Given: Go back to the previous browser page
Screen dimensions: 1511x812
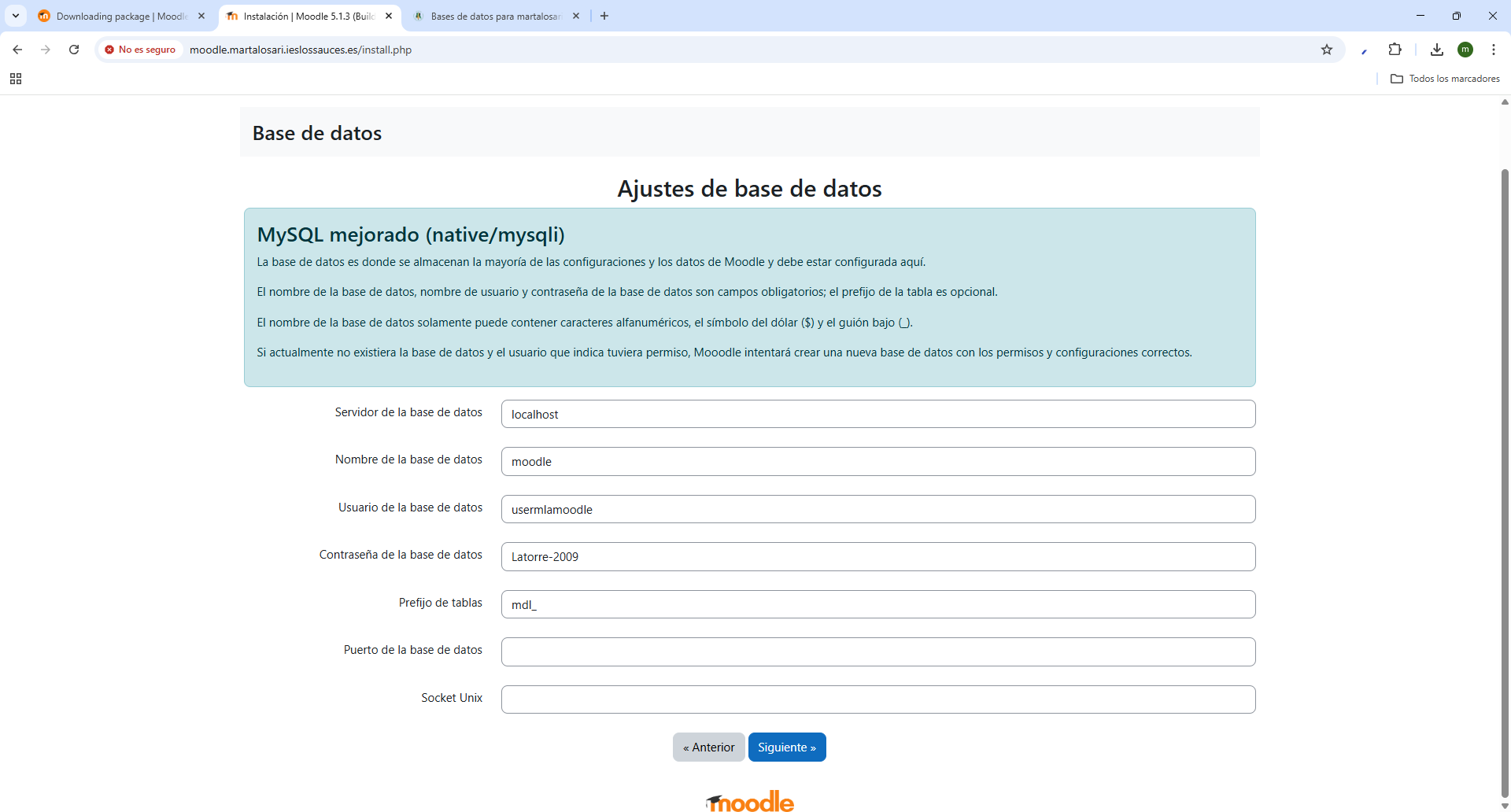Looking at the screenshot, I should 17,50.
